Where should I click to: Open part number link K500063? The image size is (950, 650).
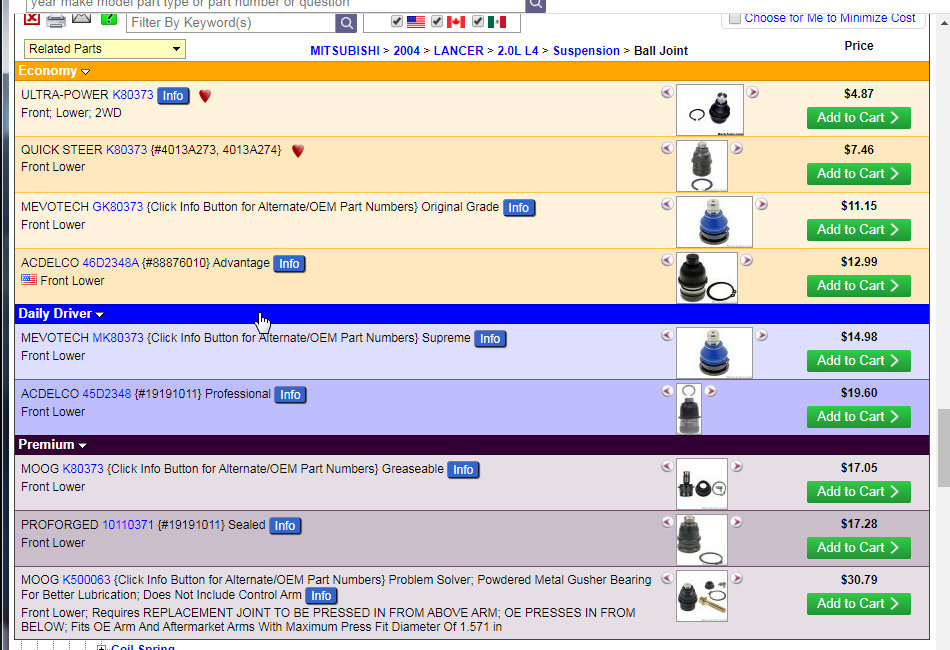point(87,580)
